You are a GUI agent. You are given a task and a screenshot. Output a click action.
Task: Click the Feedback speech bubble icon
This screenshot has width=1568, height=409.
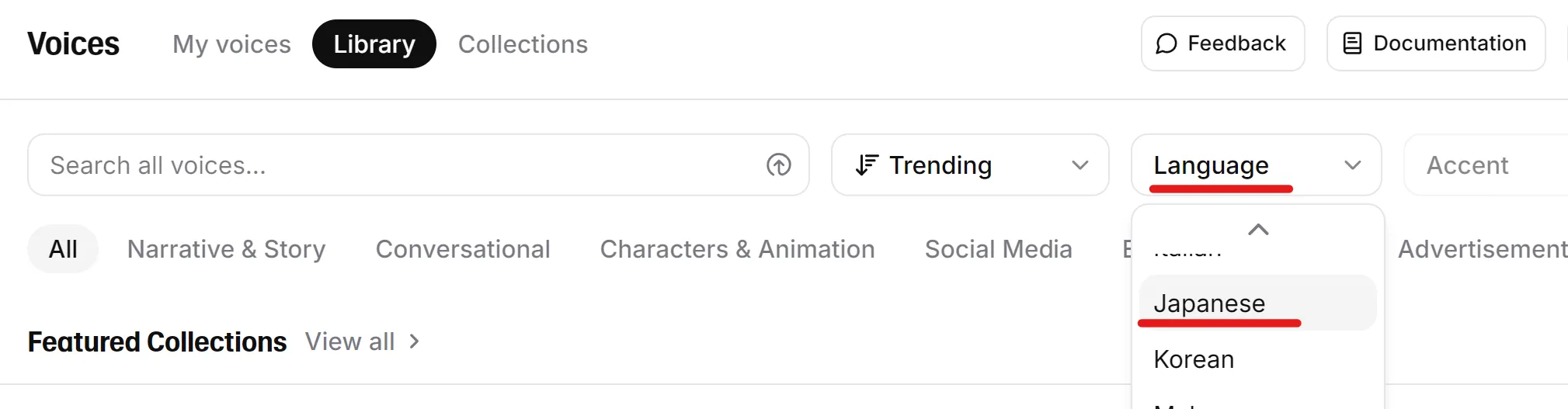click(x=1166, y=43)
